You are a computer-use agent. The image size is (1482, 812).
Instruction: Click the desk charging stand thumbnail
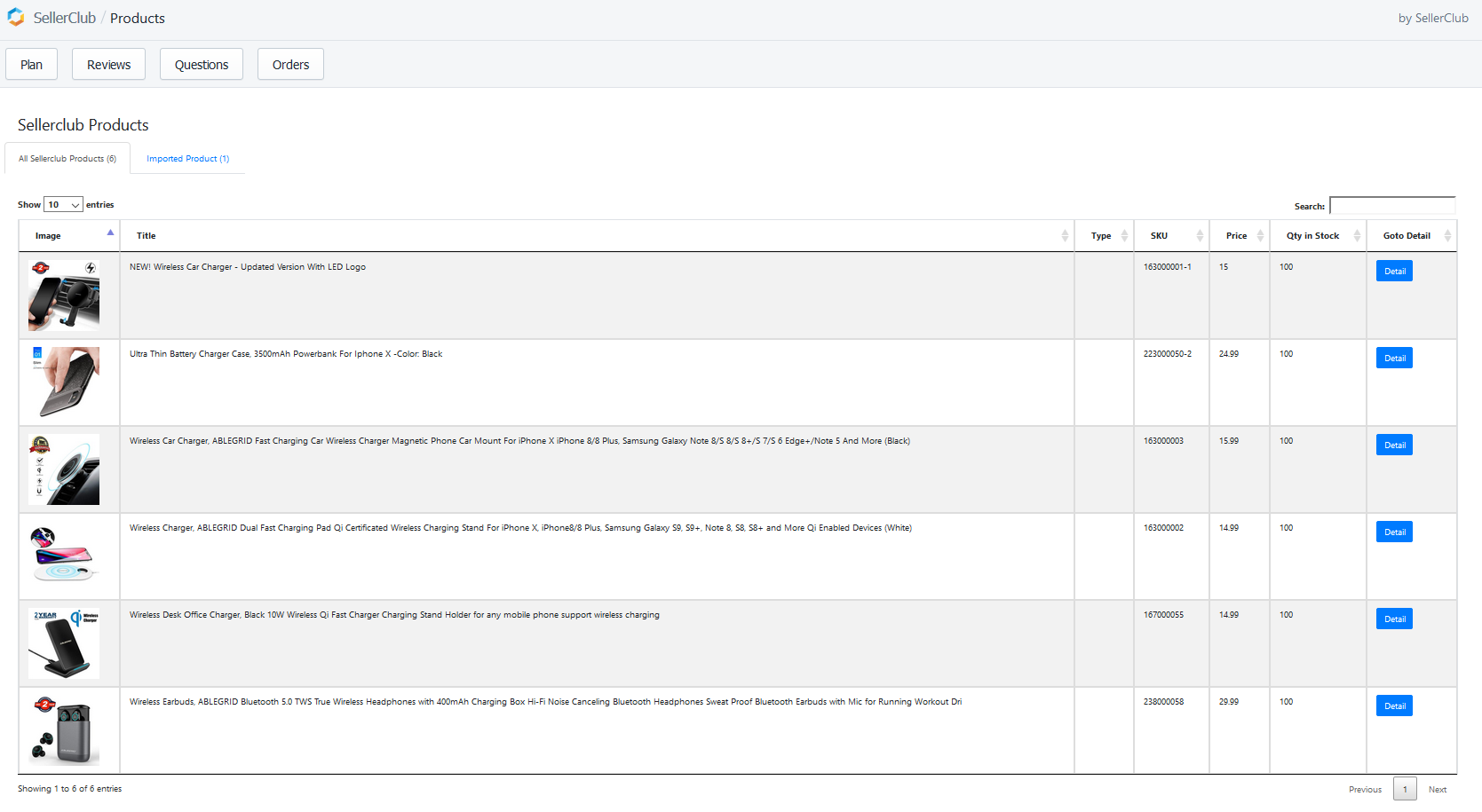click(64, 643)
